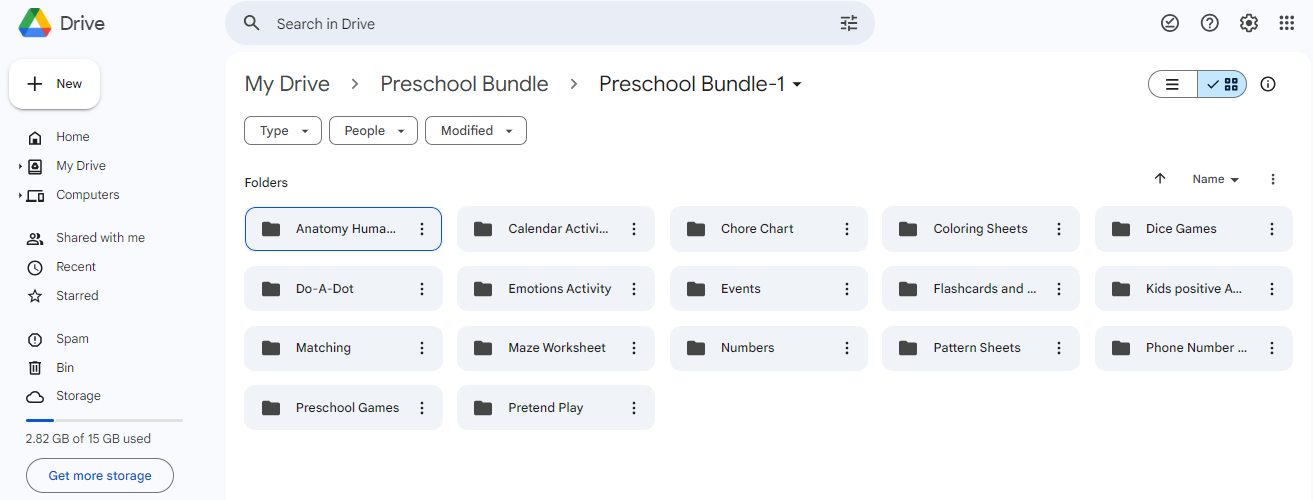Click the New button
The width and height of the screenshot is (1313, 500).
(x=55, y=84)
